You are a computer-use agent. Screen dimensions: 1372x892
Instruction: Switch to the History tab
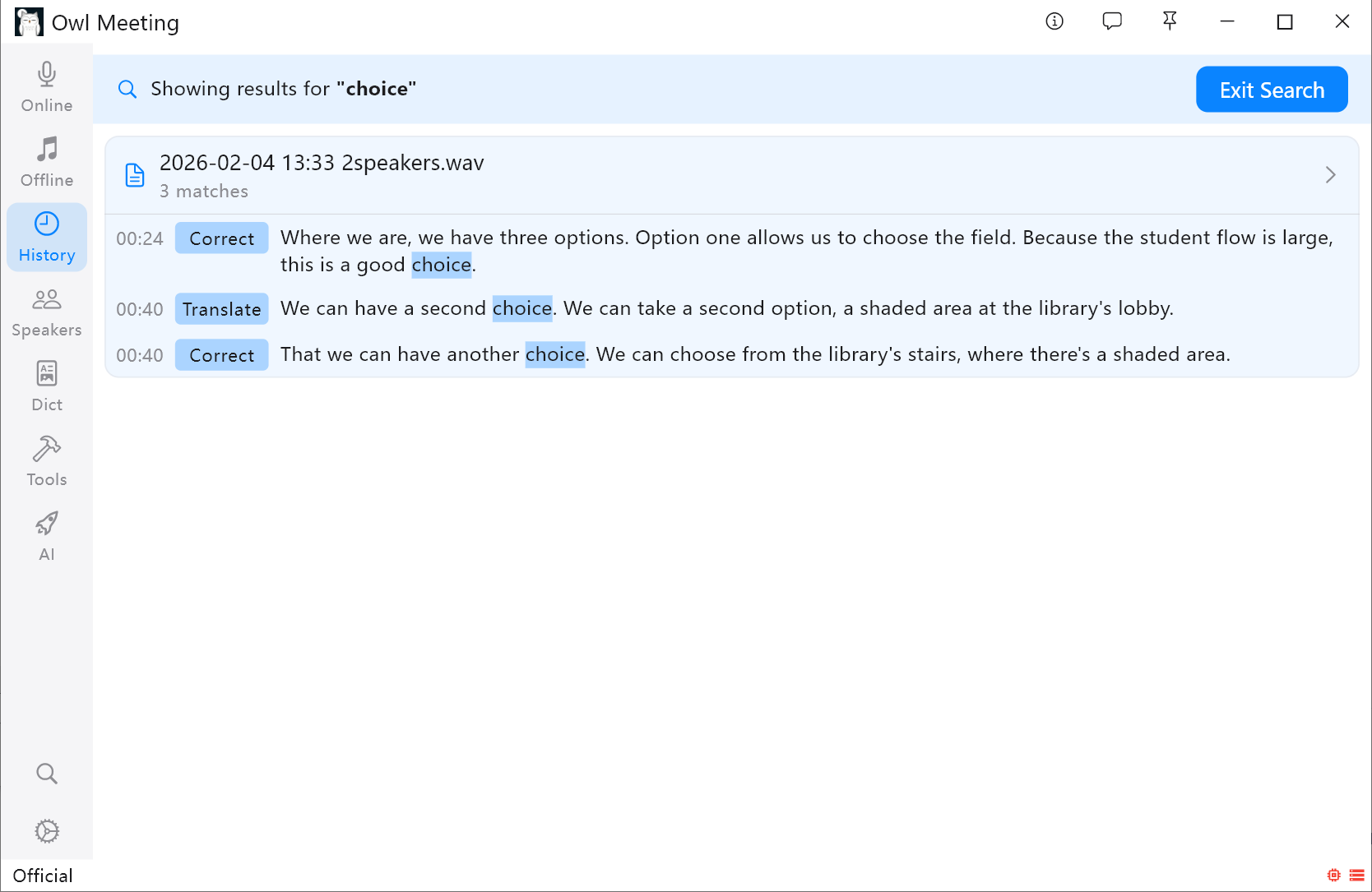point(46,237)
